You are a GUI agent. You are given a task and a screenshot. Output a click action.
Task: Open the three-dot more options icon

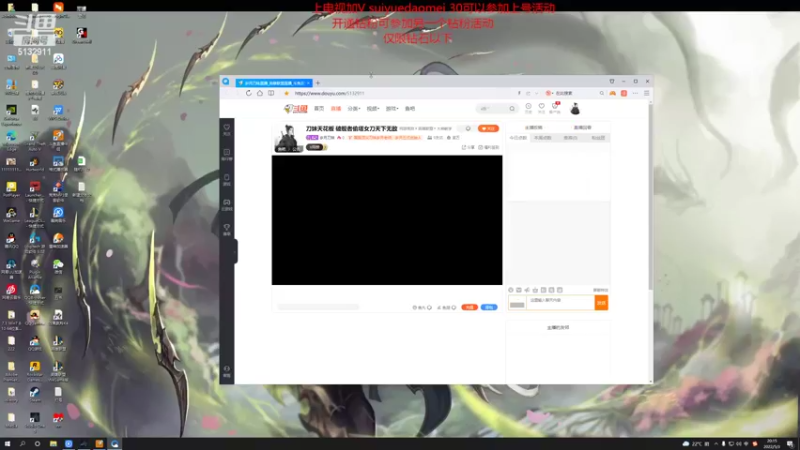tap(635, 93)
